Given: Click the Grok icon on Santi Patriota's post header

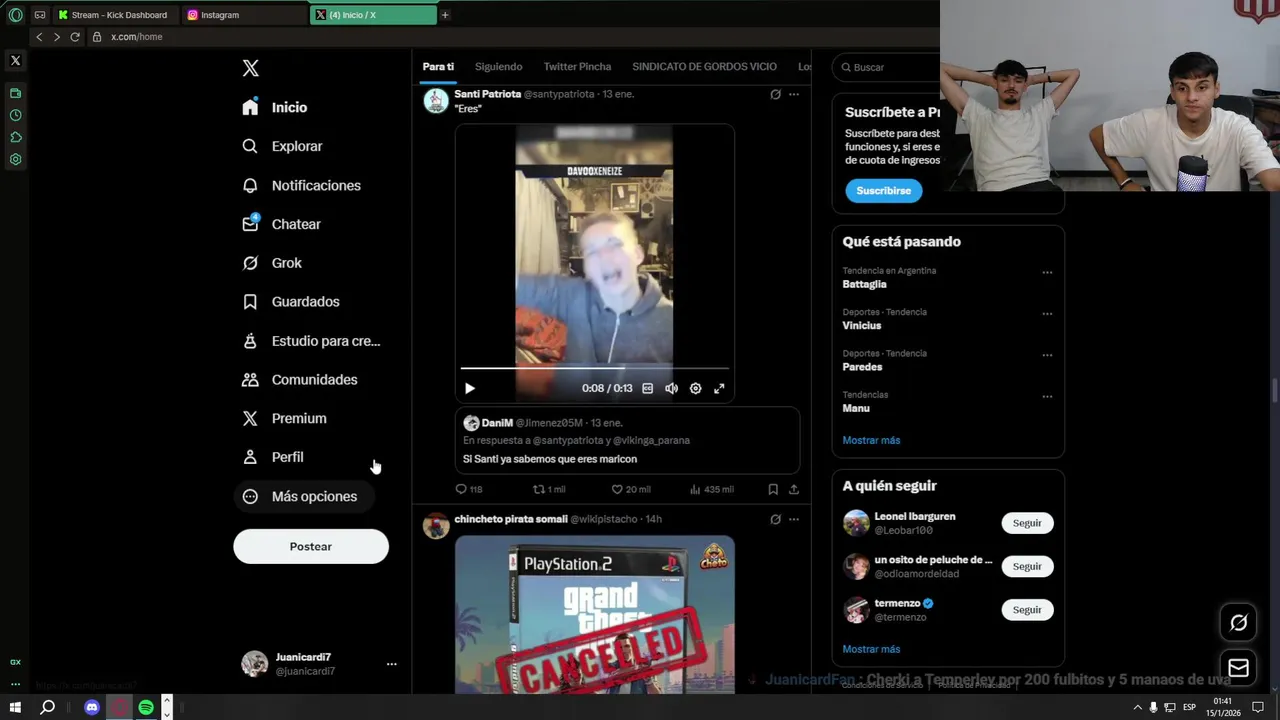Looking at the screenshot, I should click(775, 94).
